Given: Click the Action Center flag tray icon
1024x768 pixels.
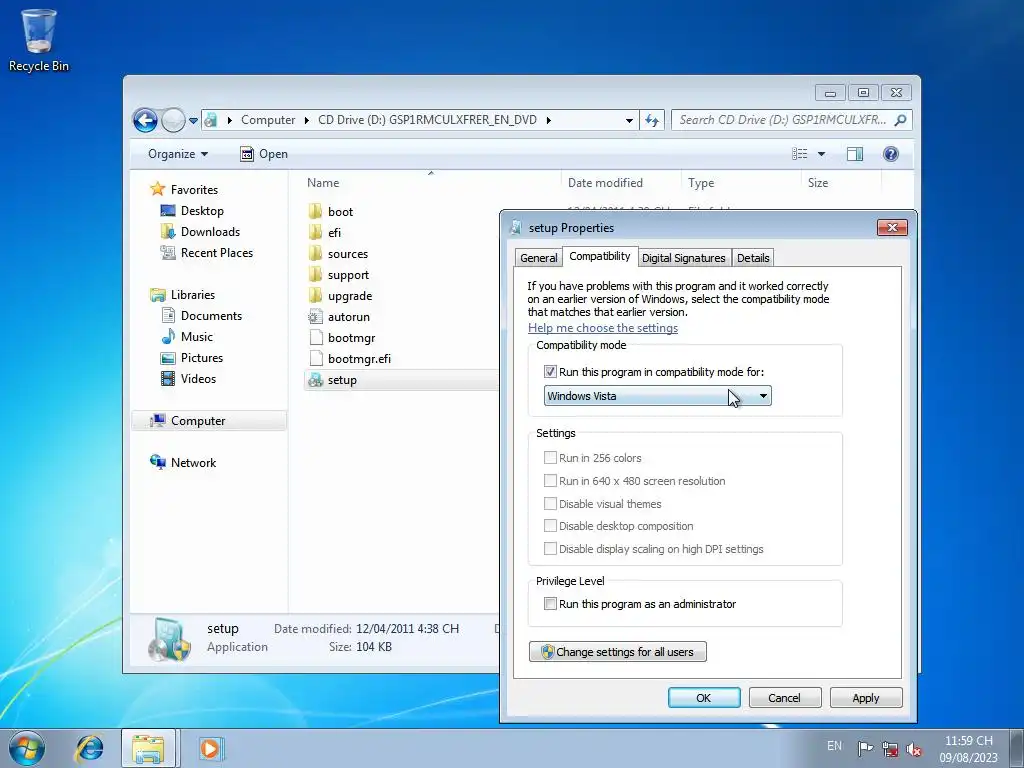Looking at the screenshot, I should [x=865, y=748].
